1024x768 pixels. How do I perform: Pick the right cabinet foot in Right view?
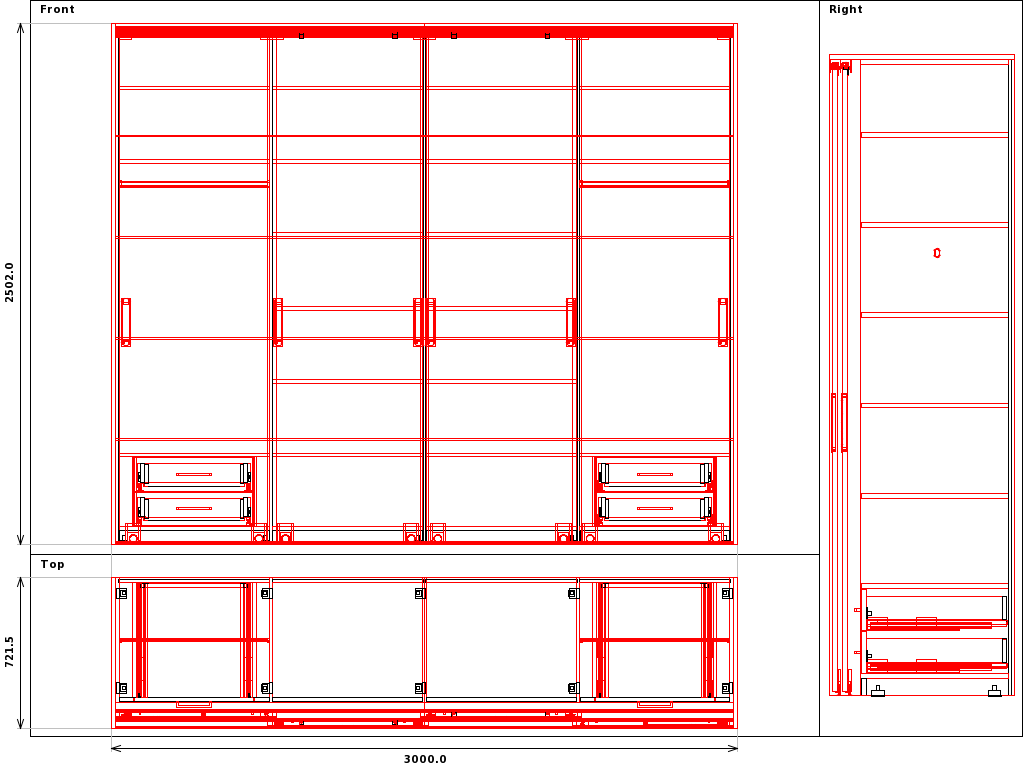(x=994, y=692)
